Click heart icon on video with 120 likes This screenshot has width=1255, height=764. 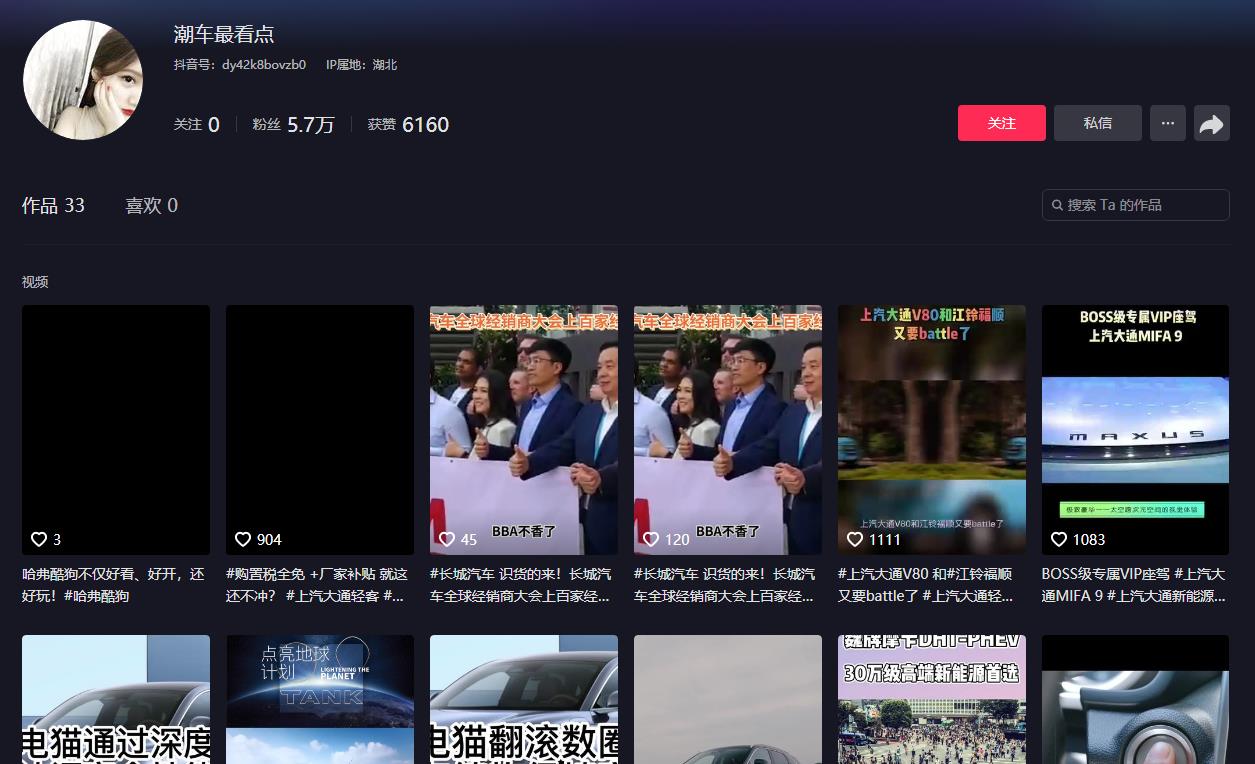click(651, 539)
